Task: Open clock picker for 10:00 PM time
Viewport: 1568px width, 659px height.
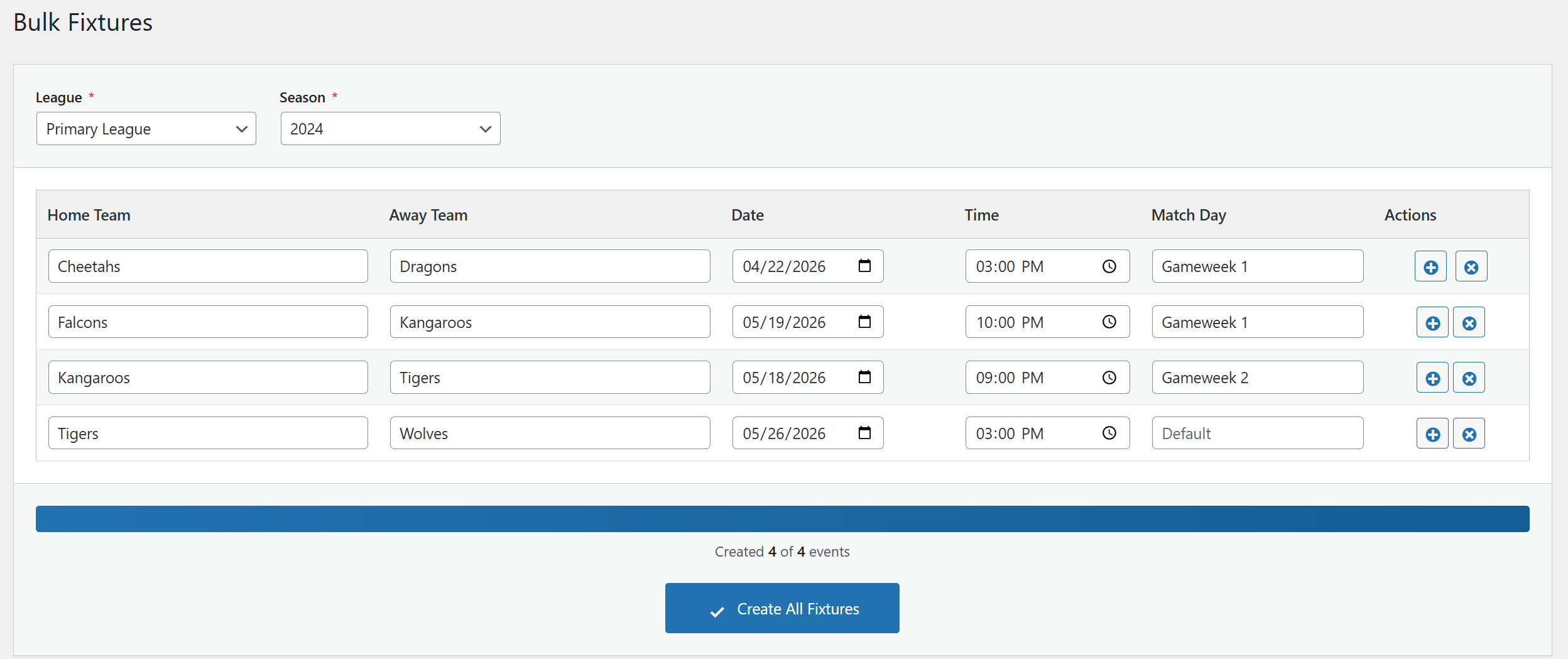Action: (x=1109, y=322)
